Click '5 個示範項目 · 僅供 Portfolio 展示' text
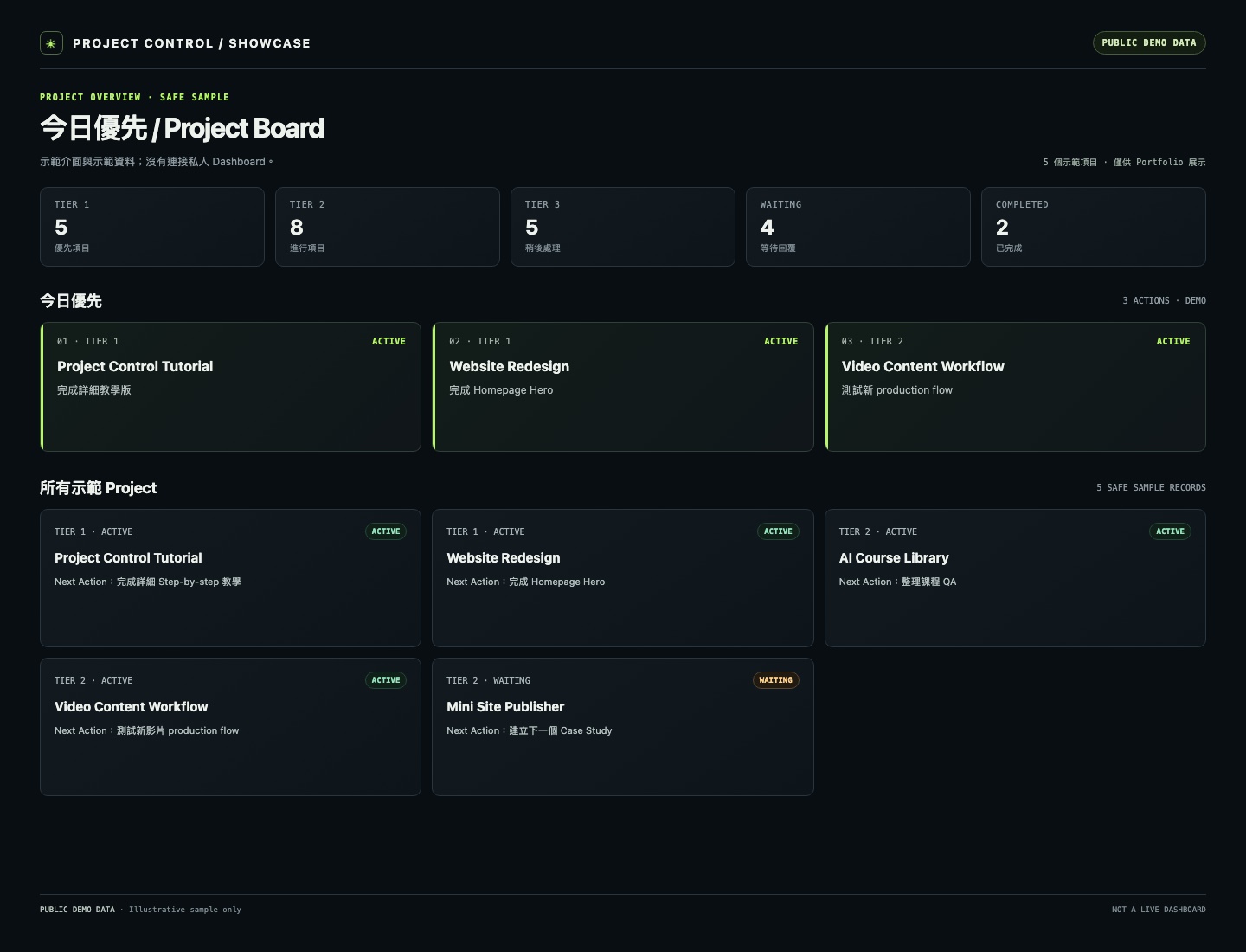Image resolution: width=1246 pixels, height=952 pixels. [1124, 162]
